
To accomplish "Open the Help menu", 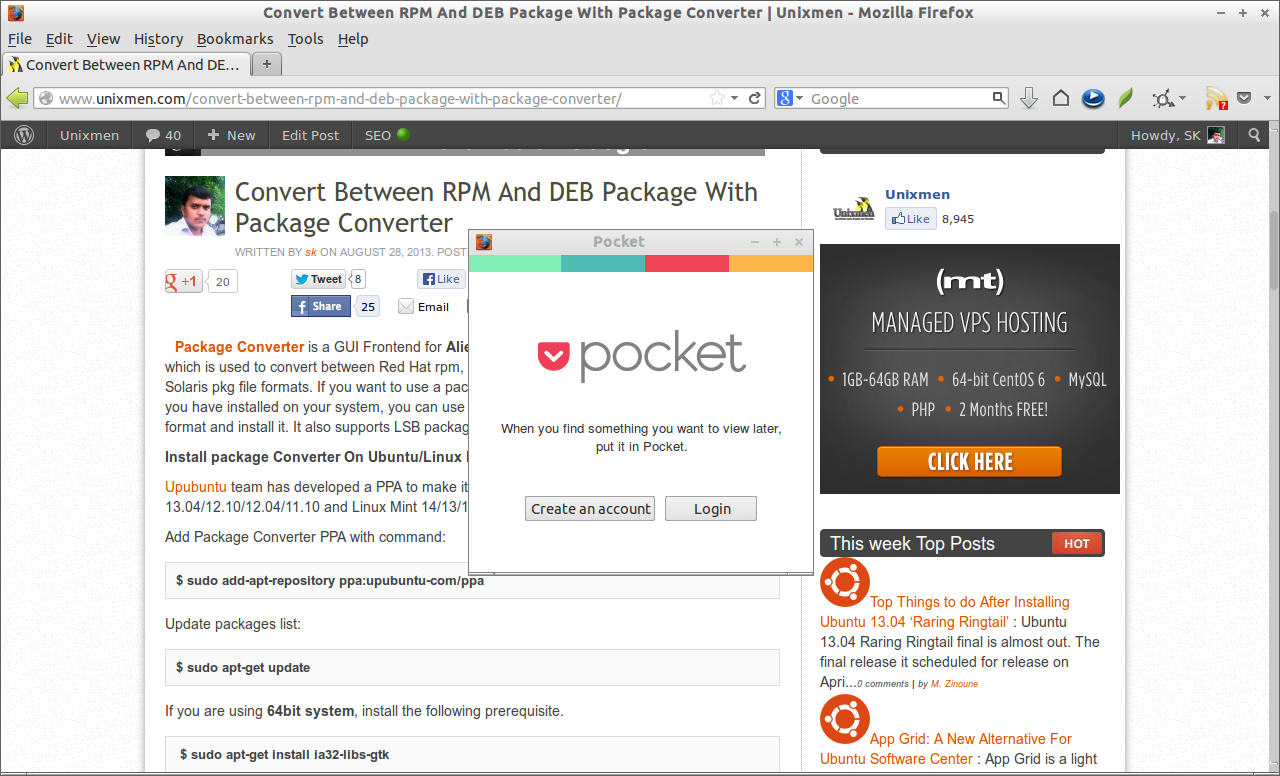I will coord(353,39).
